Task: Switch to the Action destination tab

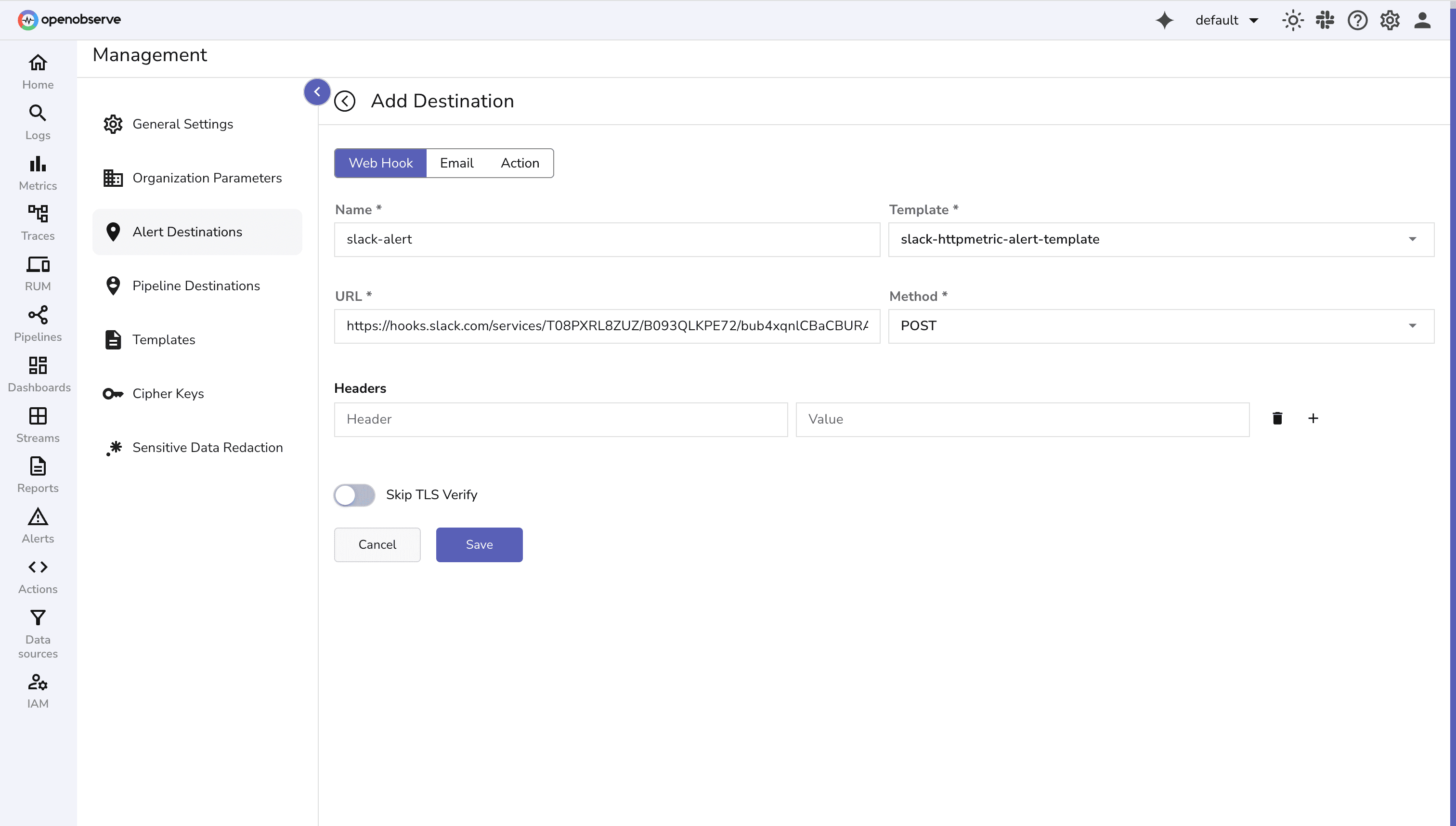Action: [520, 163]
